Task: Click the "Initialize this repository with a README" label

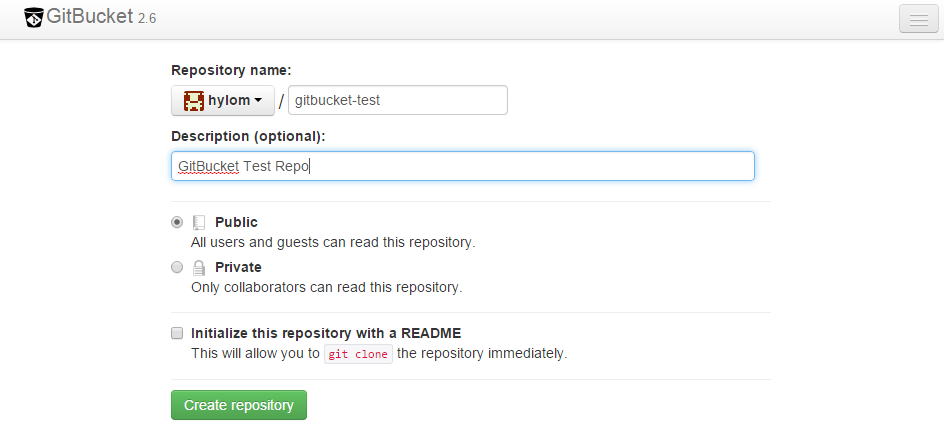Action: coord(326,333)
